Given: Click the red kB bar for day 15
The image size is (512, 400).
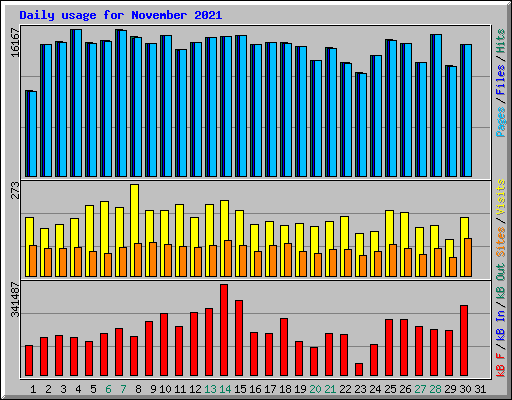Looking at the screenshot, I should (239, 338).
